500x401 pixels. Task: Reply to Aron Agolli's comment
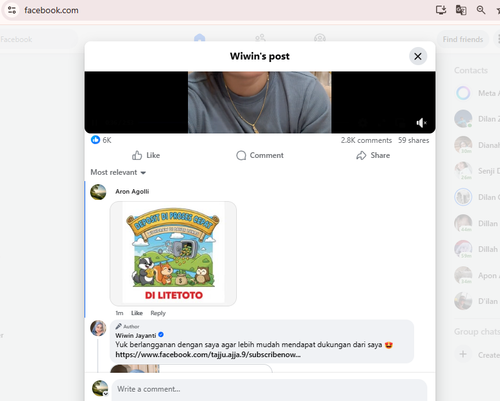158,313
